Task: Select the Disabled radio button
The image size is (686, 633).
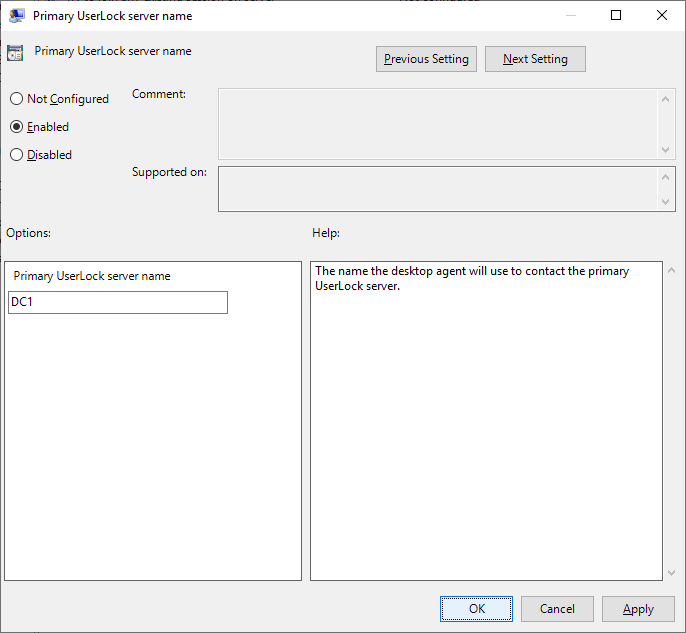Action: pos(17,155)
